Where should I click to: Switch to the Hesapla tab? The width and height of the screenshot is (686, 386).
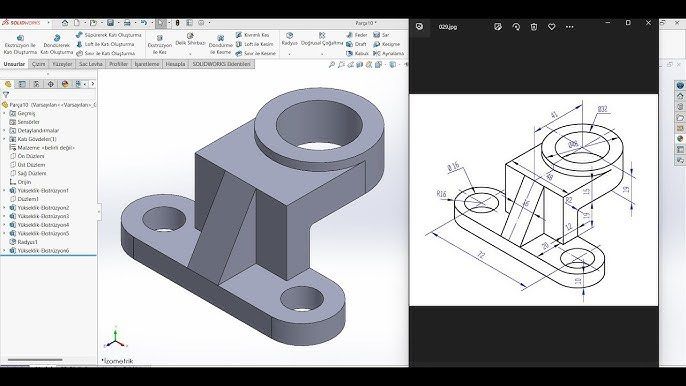pyautogui.click(x=175, y=64)
